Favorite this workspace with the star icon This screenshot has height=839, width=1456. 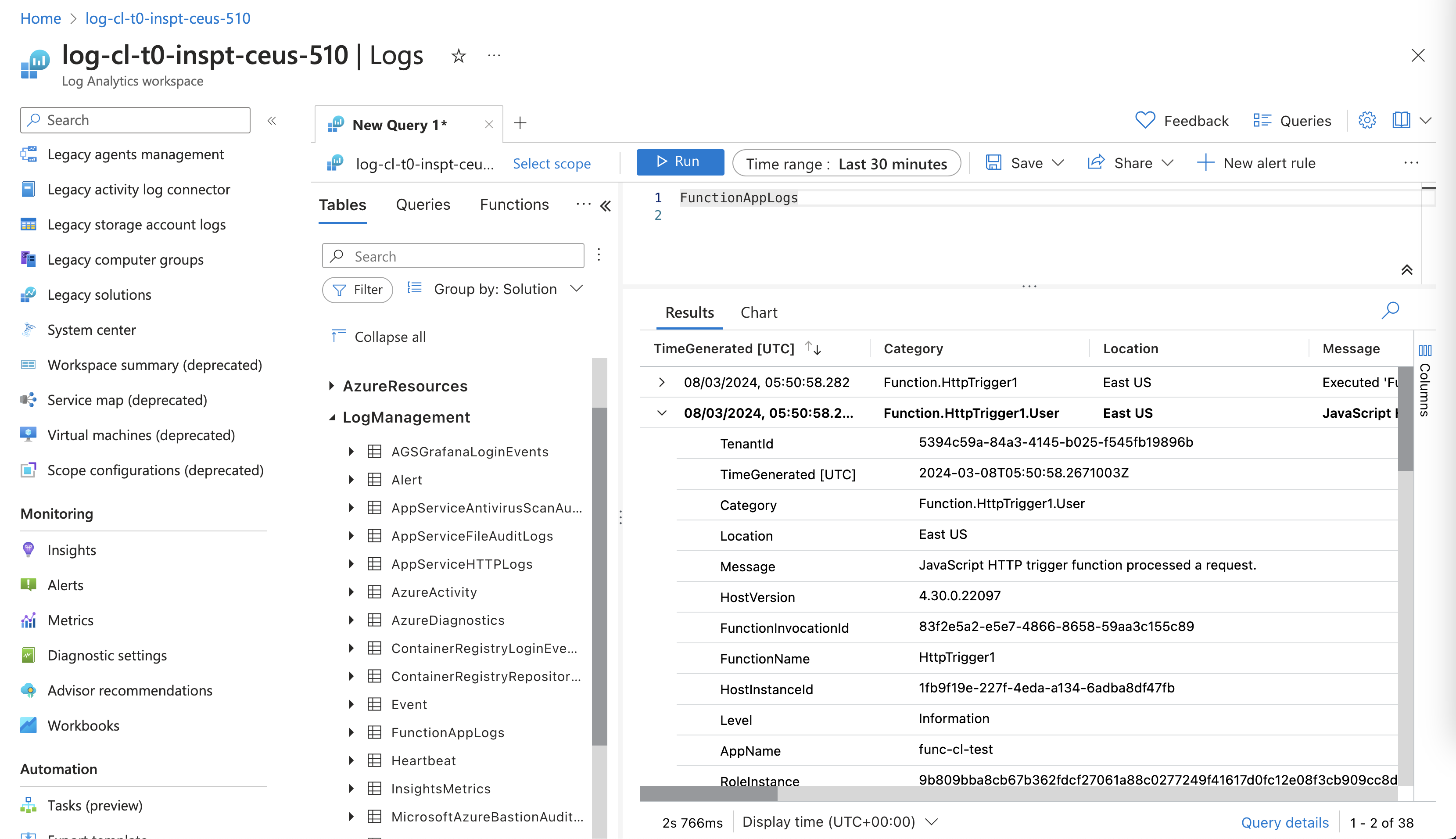coord(459,56)
